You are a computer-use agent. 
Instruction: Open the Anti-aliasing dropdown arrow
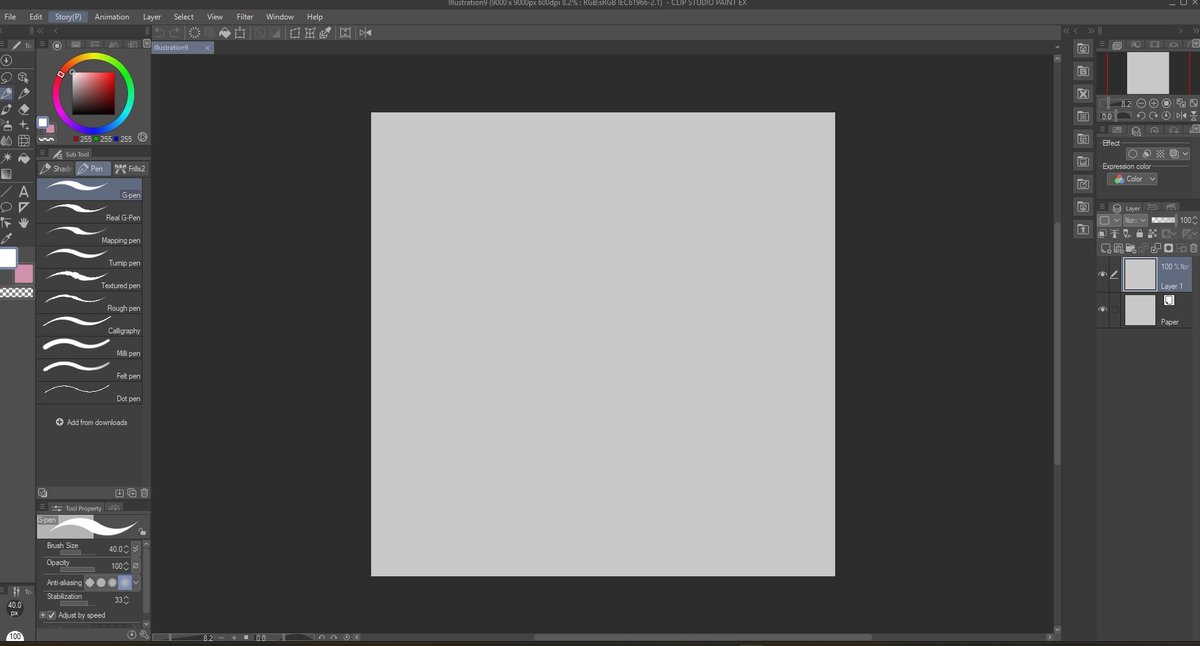(136, 582)
